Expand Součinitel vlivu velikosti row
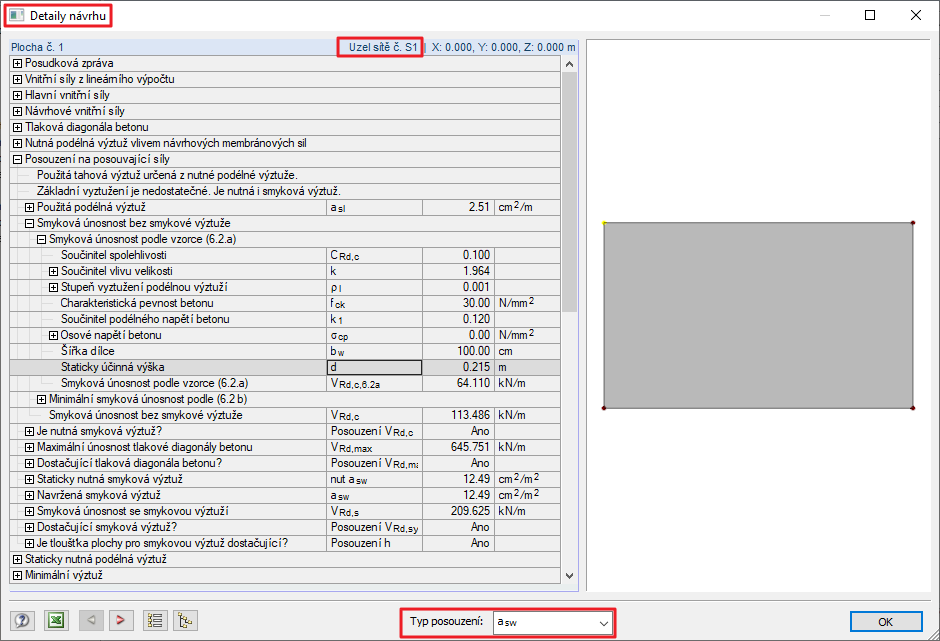The image size is (940, 641). click(53, 271)
